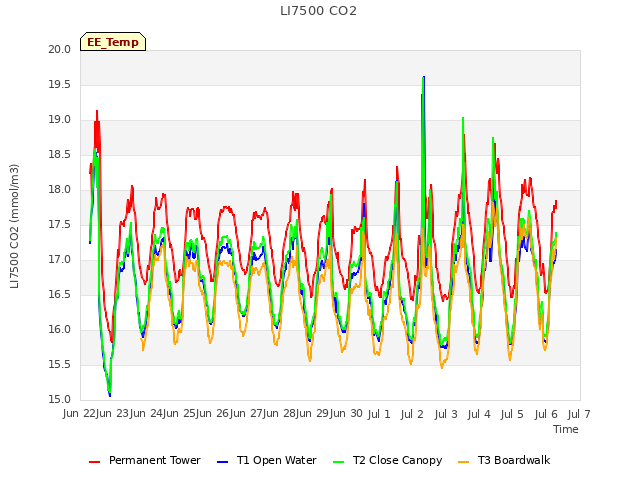Select the T1 Open Water legend text
The image size is (640, 480).
pyautogui.click(x=277, y=460)
